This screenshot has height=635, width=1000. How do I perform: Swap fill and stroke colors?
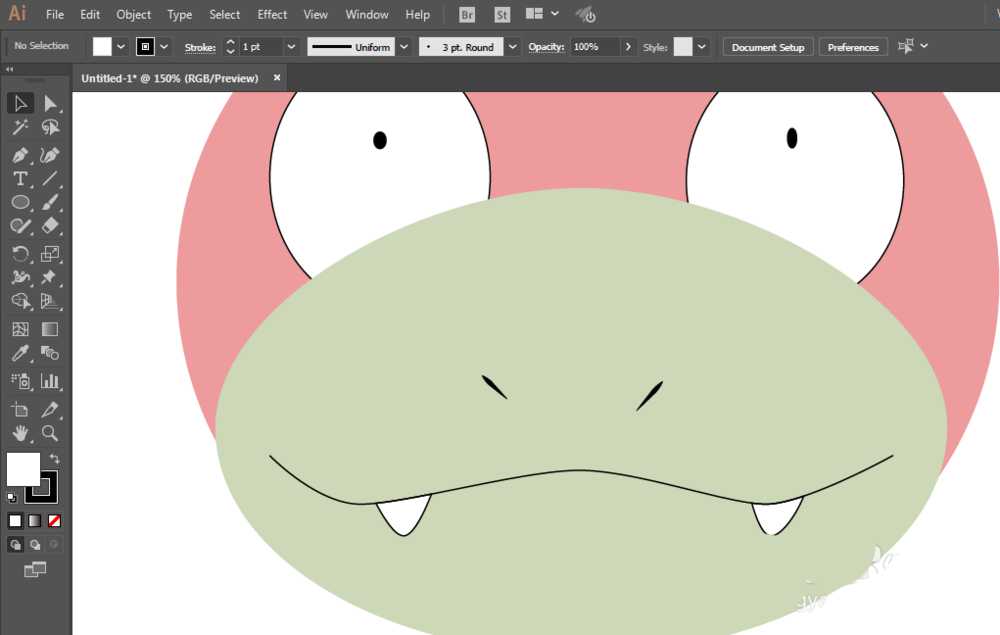tap(55, 459)
